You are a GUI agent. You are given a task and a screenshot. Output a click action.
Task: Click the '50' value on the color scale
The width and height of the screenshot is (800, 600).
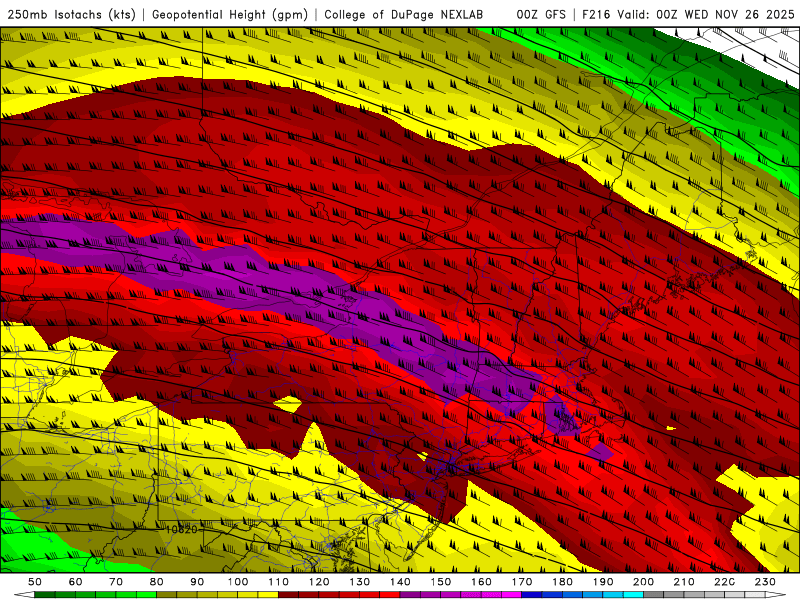35,582
